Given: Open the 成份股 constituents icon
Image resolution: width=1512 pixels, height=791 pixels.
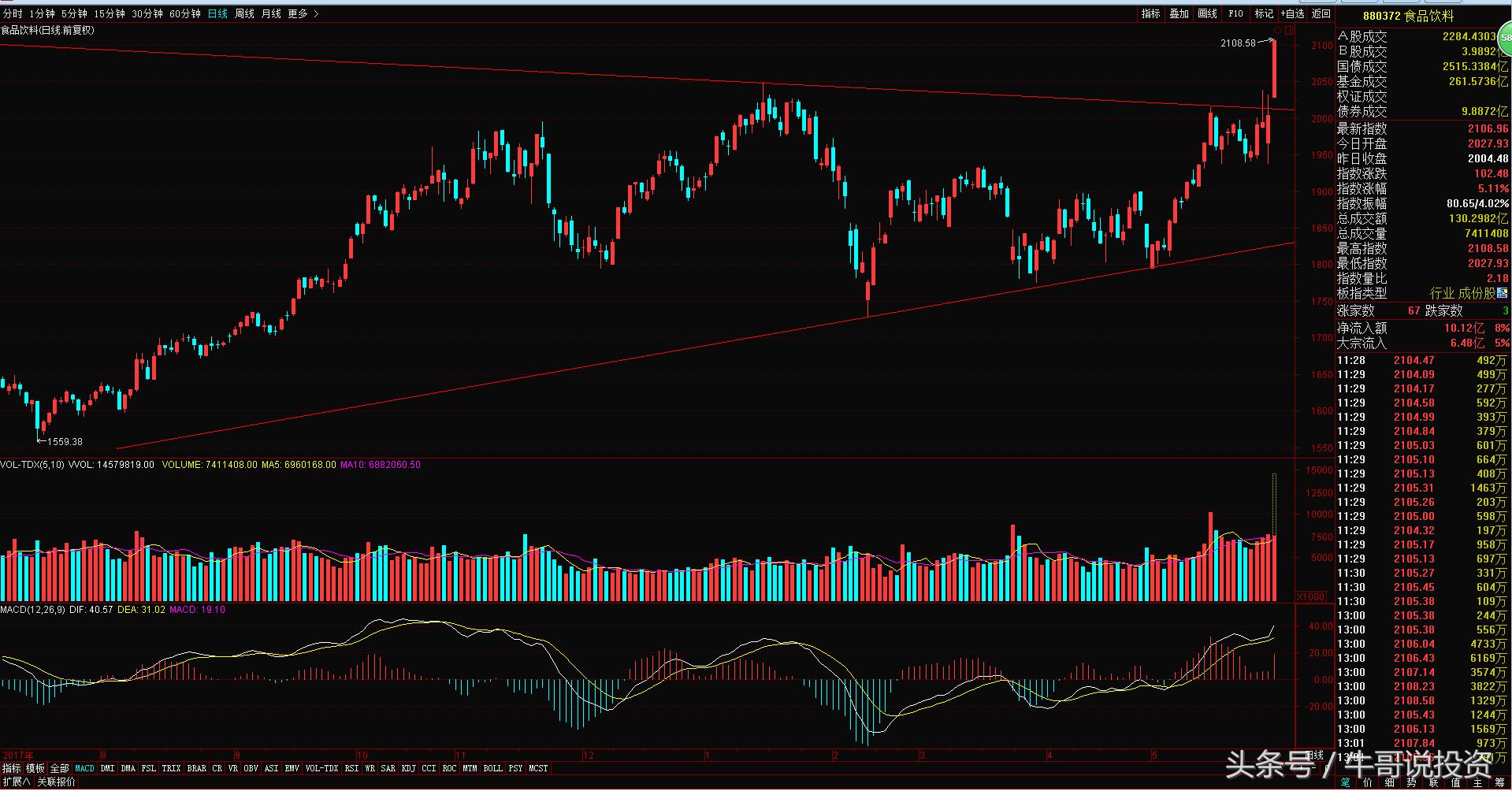Looking at the screenshot, I should pos(1502,293).
